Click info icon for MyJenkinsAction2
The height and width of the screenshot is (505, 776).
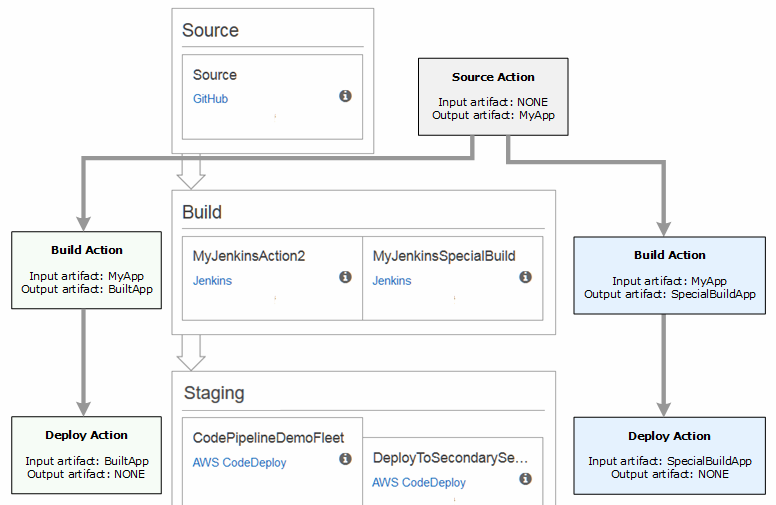(x=345, y=277)
